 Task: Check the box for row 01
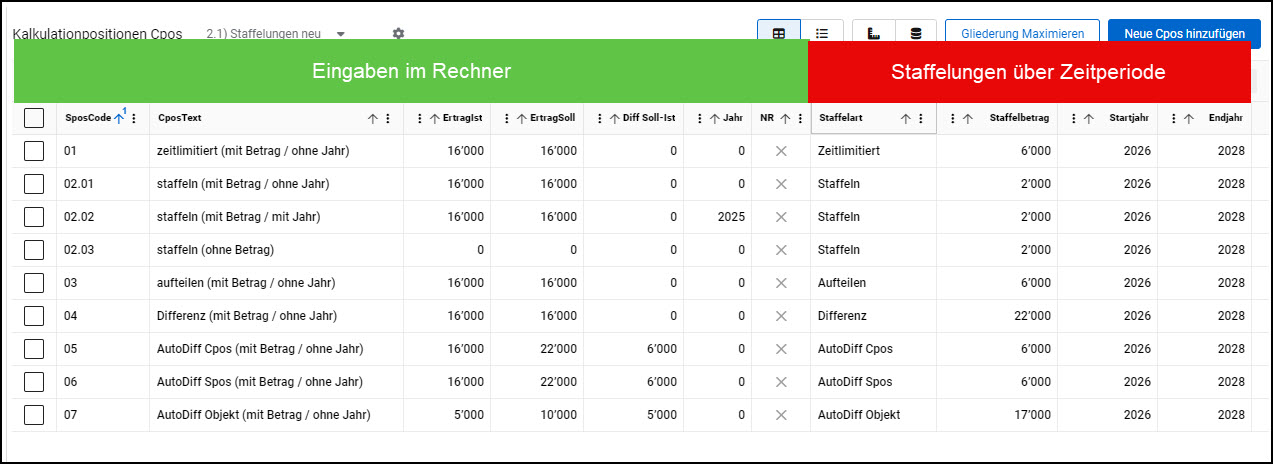click(x=34, y=151)
